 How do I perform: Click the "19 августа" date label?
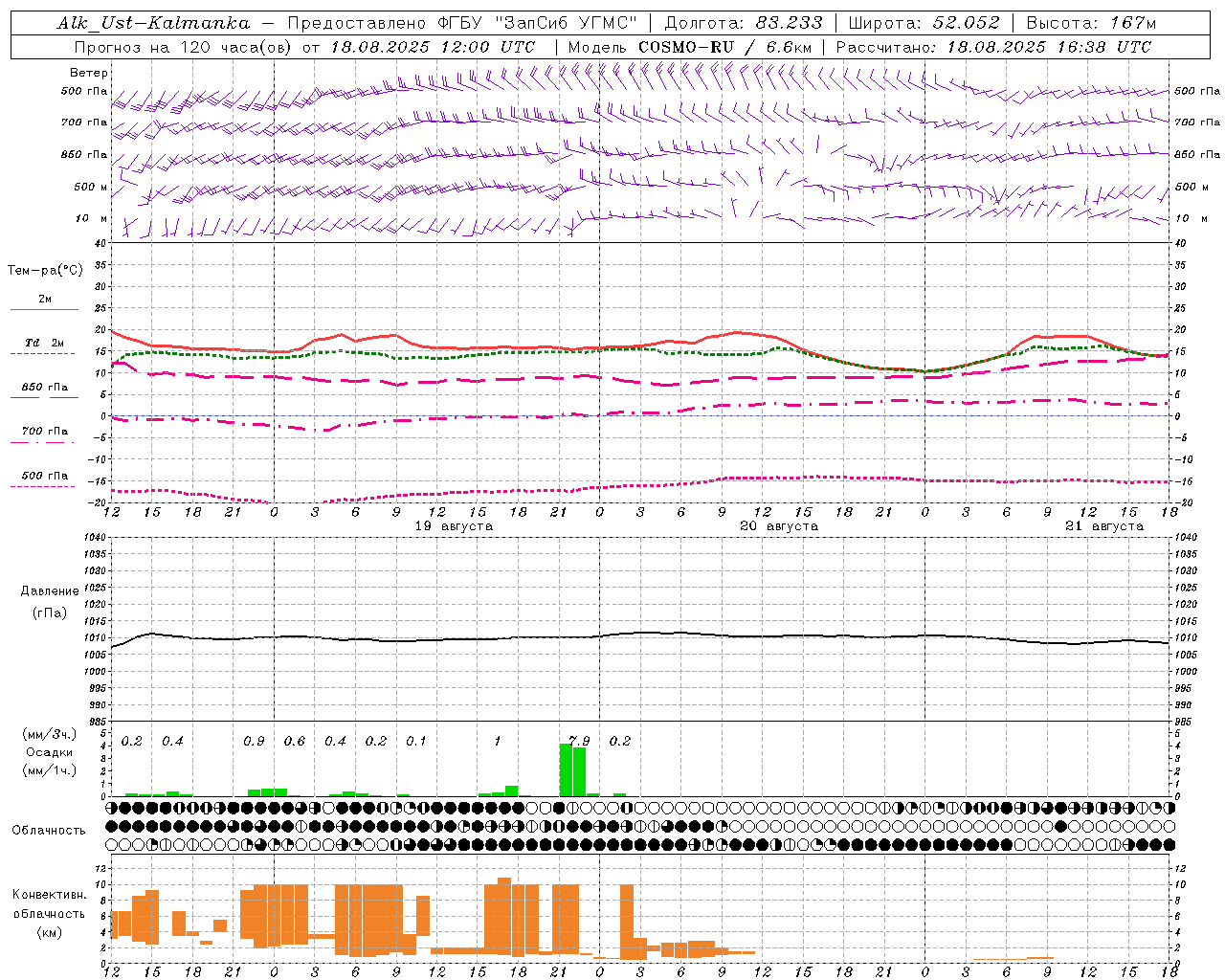point(454,526)
